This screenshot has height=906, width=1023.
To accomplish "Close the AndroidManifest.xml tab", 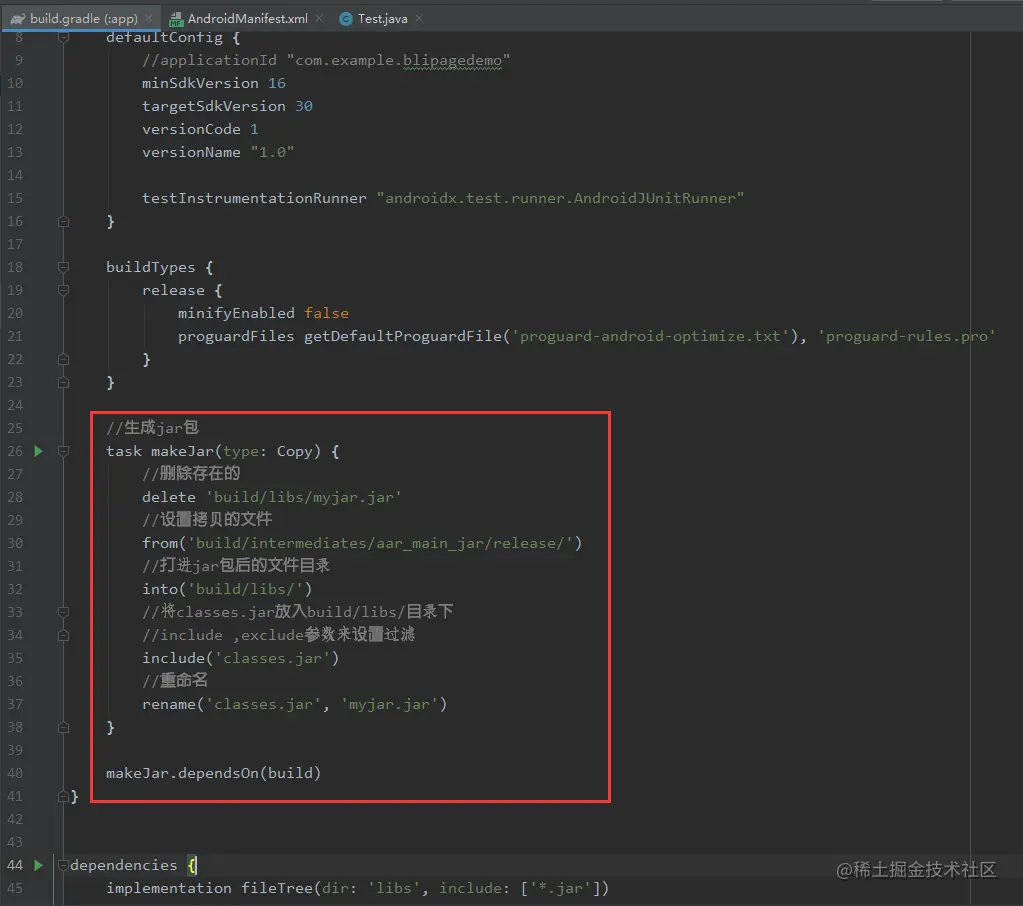I will pos(319,18).
